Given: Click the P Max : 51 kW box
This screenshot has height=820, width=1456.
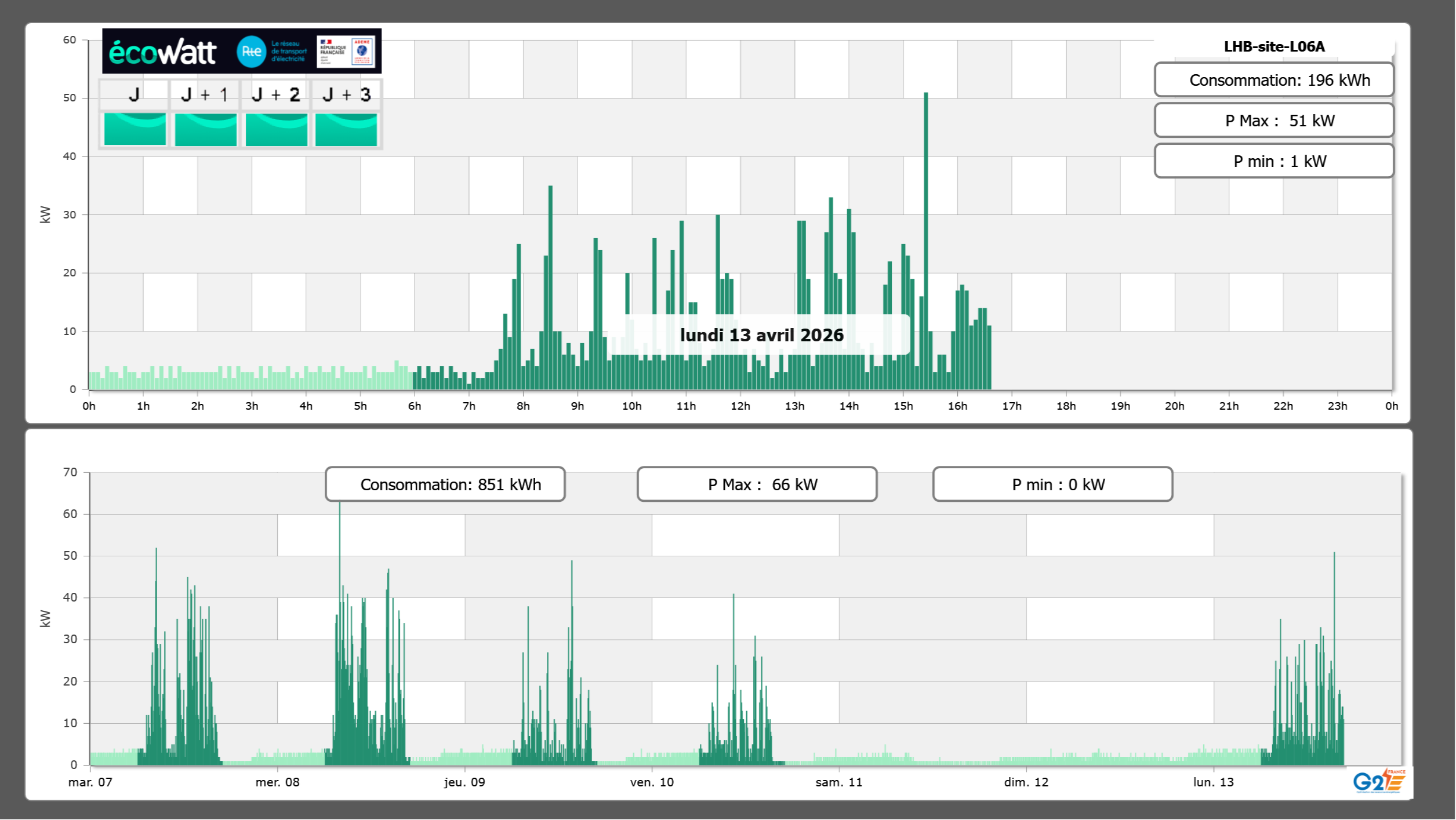Looking at the screenshot, I should 1274,121.
